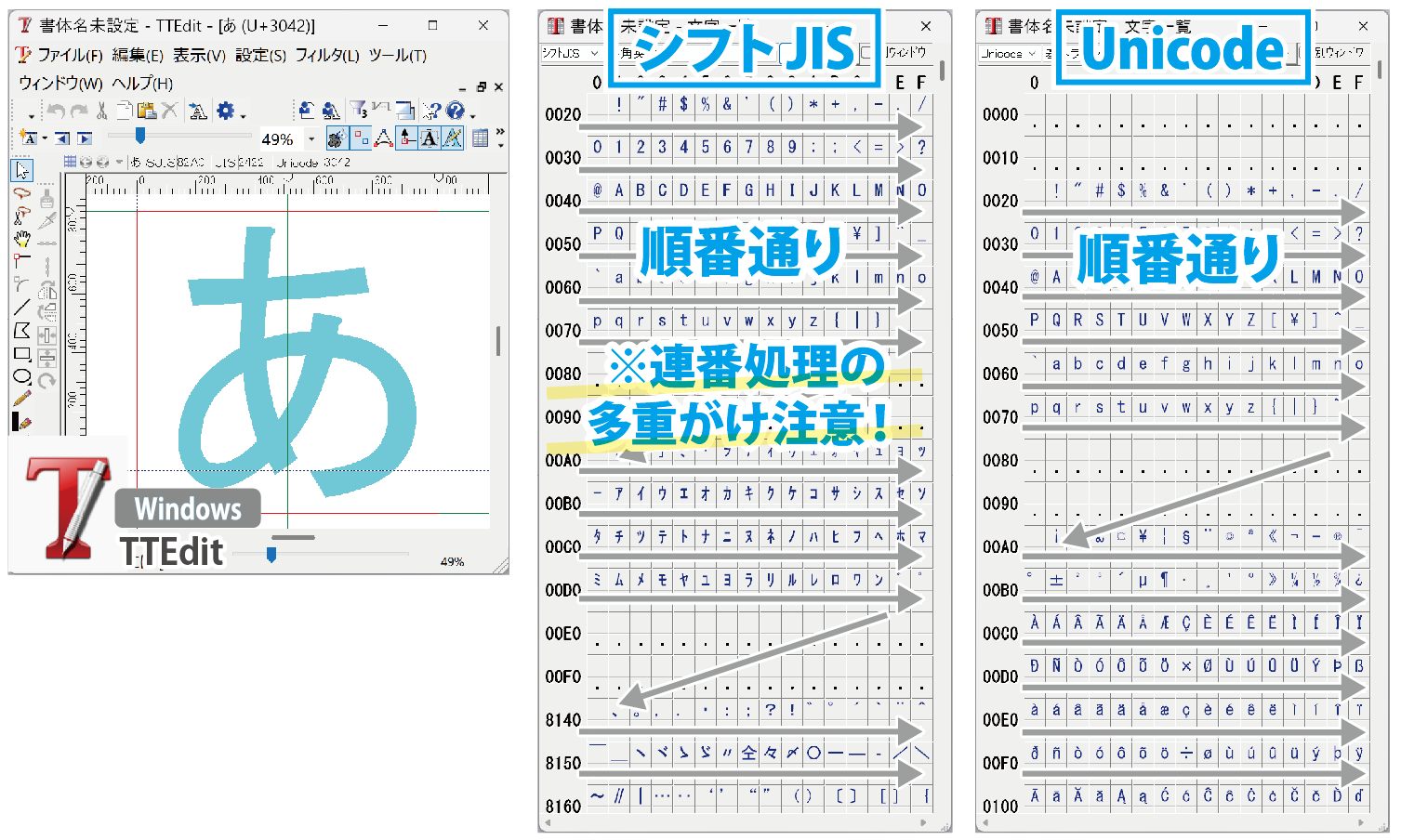1401x840 pixels.
Task: Select the pencil freehand tool
Action: (x=22, y=399)
